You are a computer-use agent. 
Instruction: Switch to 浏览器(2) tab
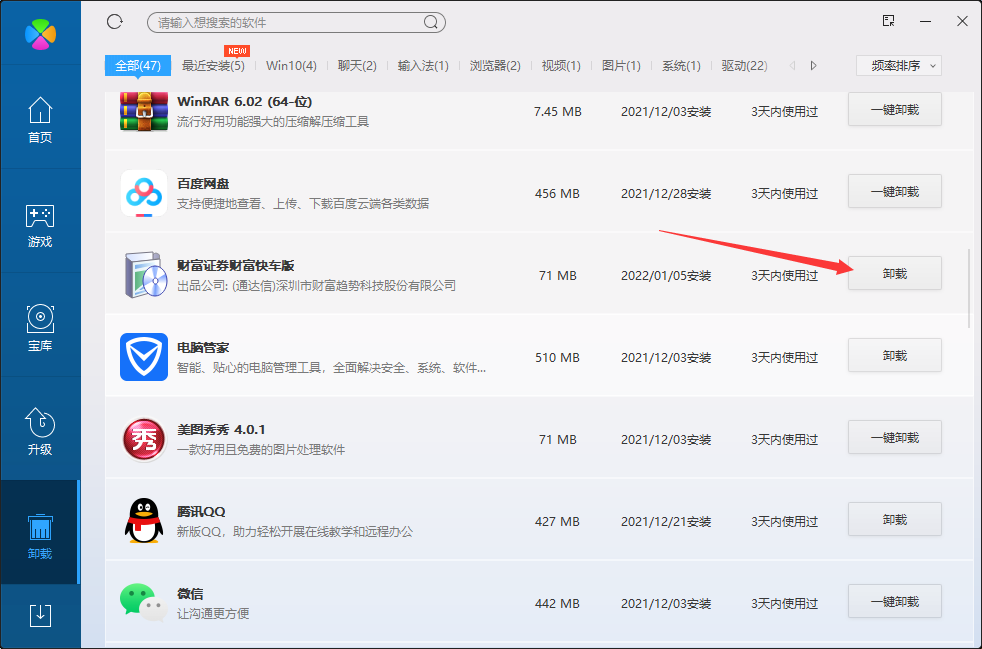point(495,66)
